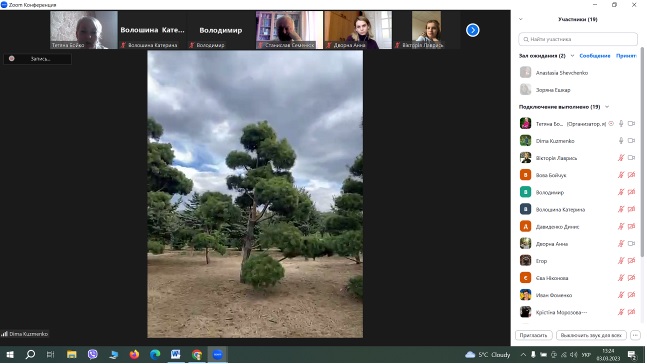Click Дворна Анна camera icon
The width and height of the screenshot is (647, 364).
[x=631, y=243]
